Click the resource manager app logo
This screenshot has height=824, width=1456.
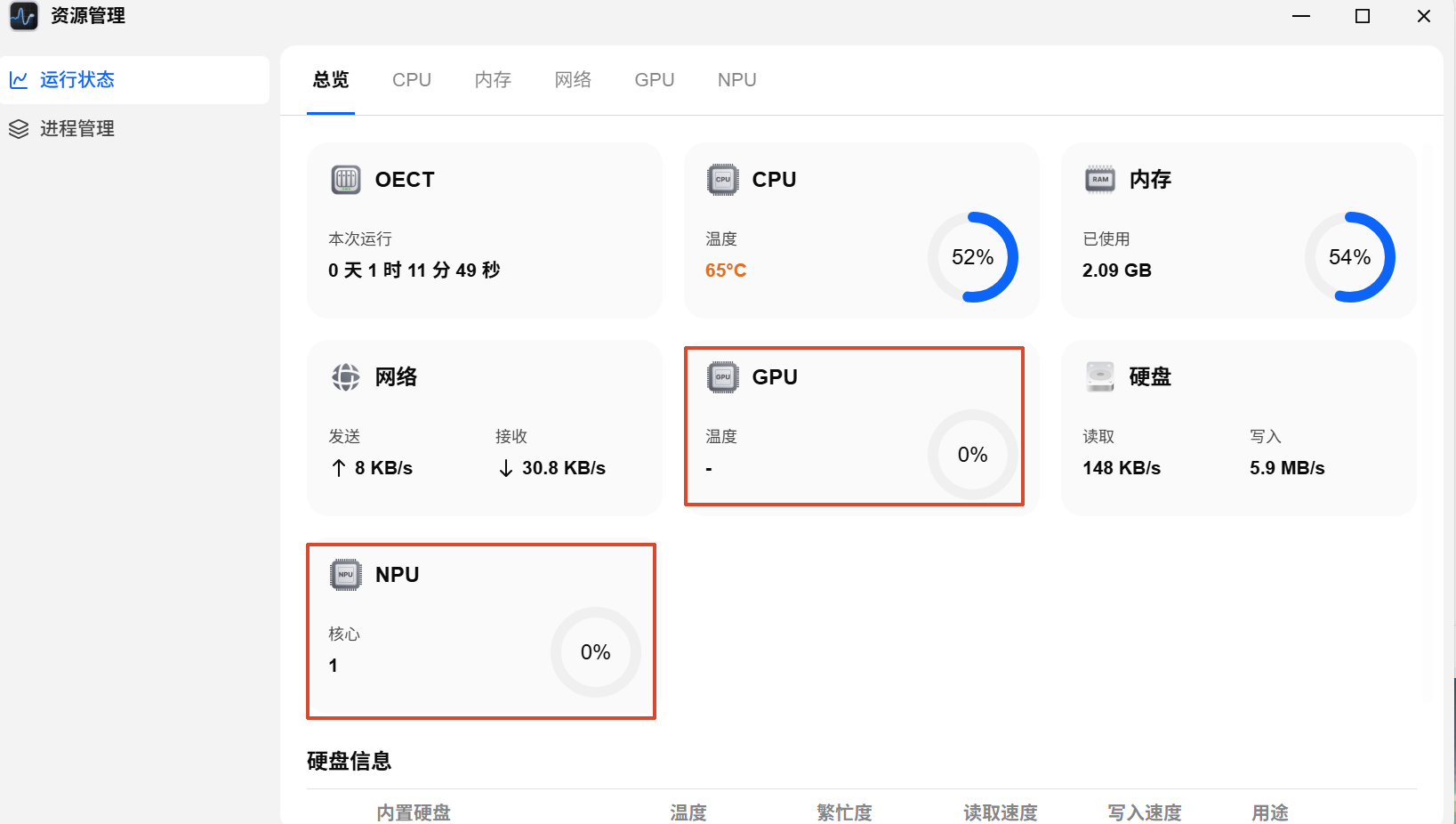click(x=24, y=16)
